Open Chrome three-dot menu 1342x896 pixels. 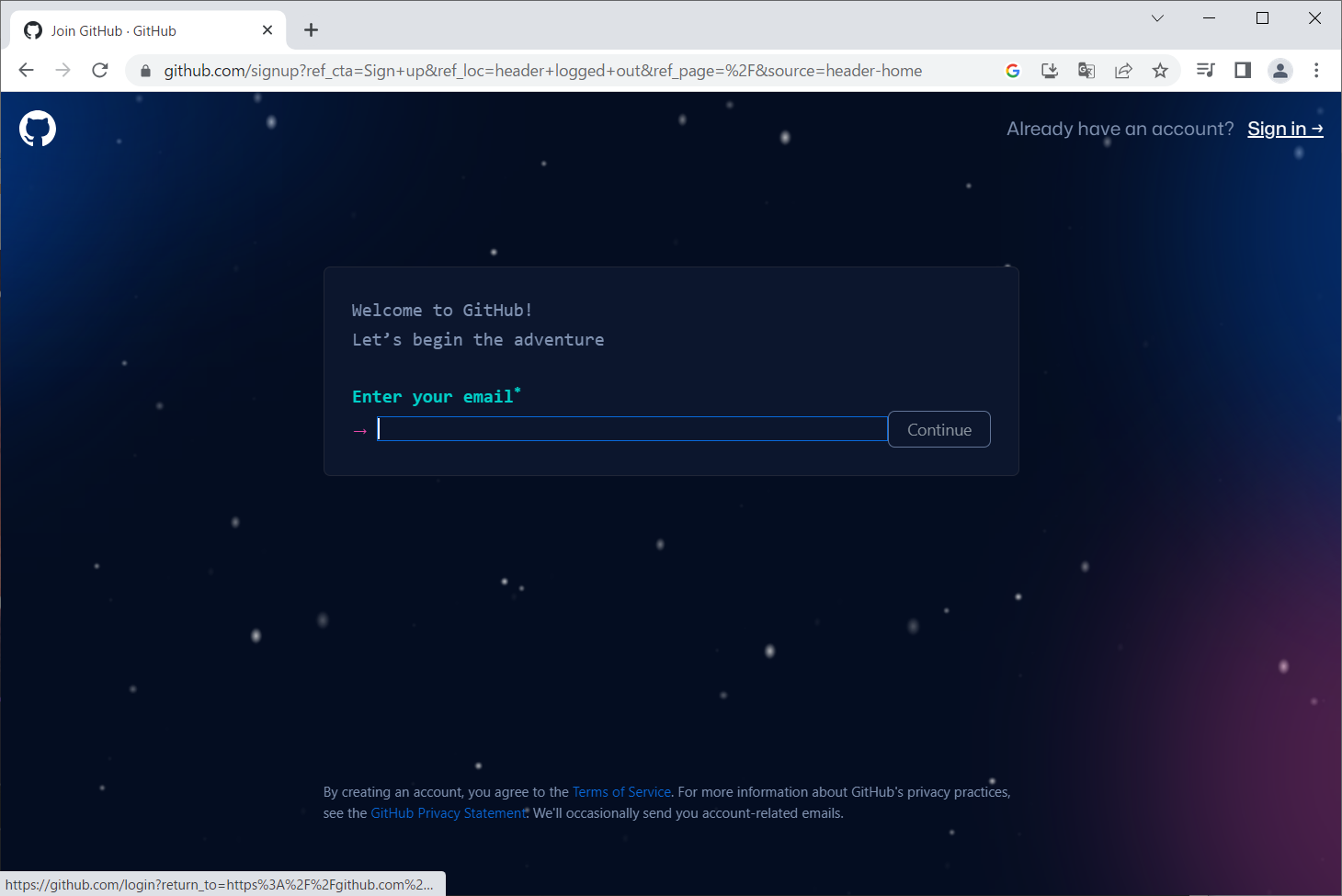tap(1316, 71)
